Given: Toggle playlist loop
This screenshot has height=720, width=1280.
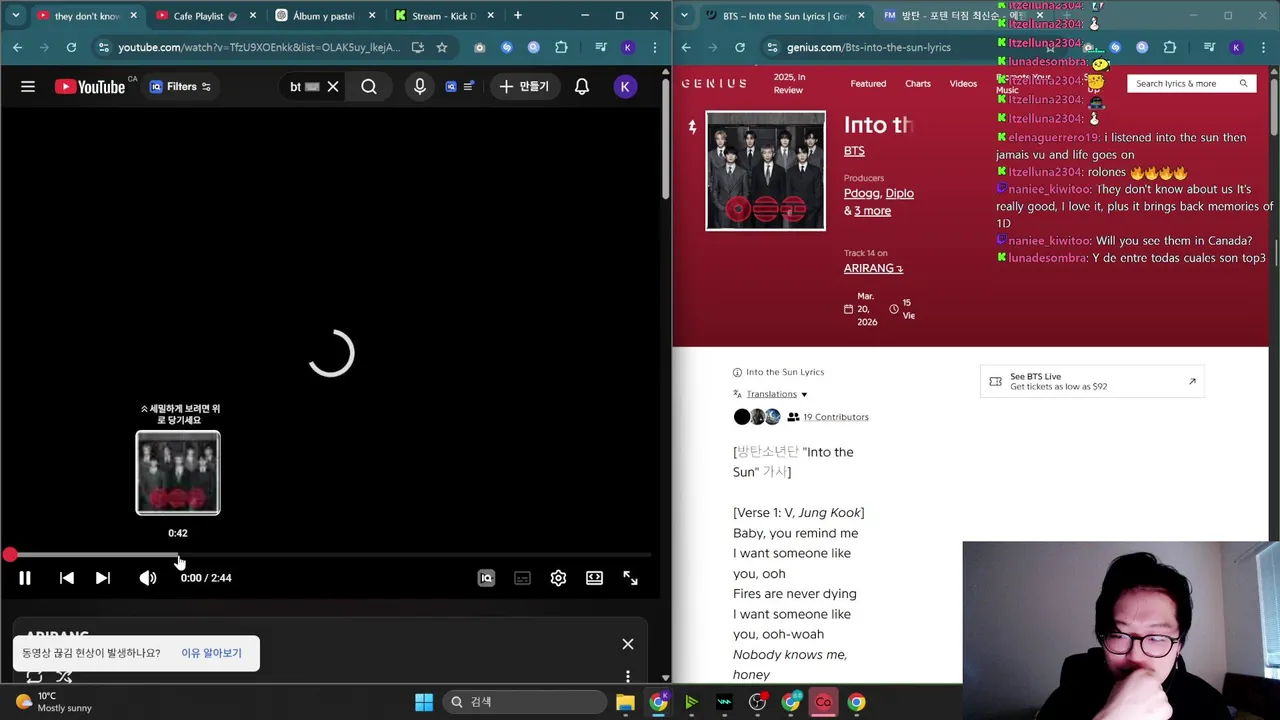Looking at the screenshot, I should [35, 677].
